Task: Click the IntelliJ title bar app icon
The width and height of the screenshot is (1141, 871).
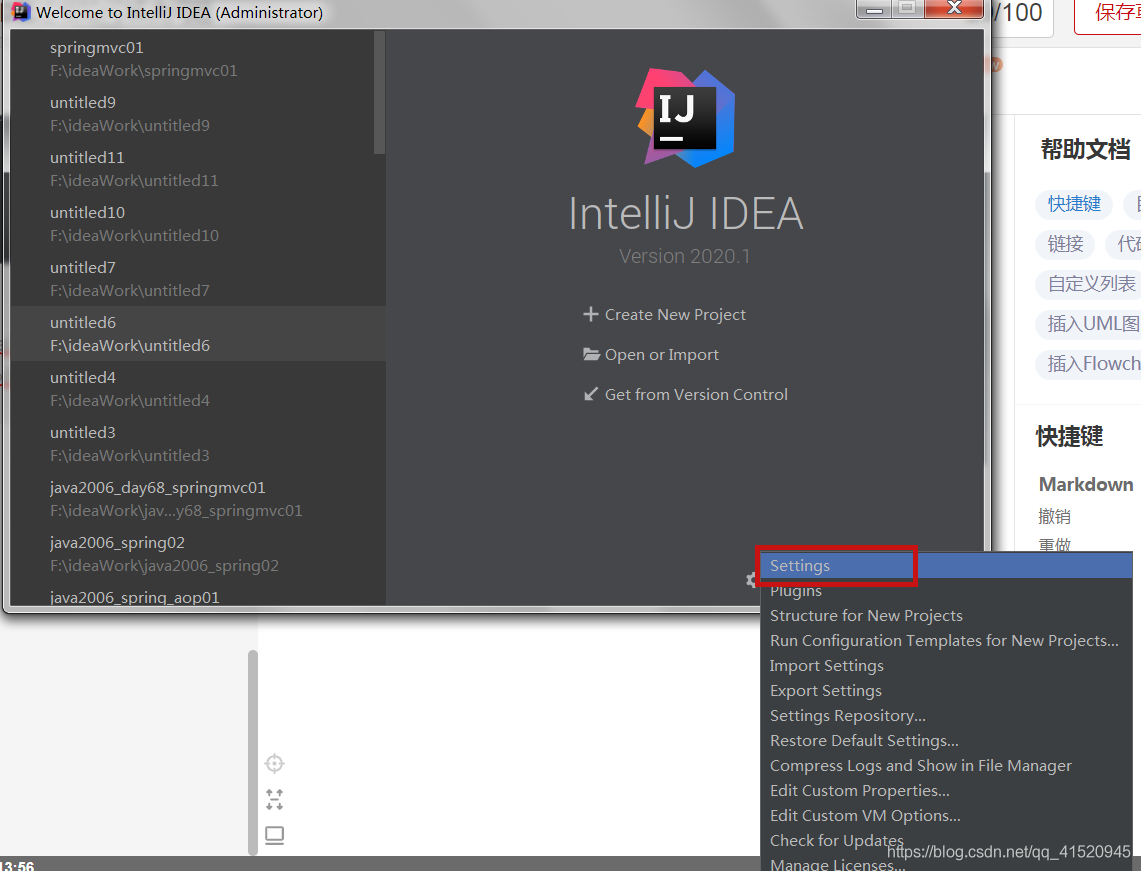Action: 21,12
